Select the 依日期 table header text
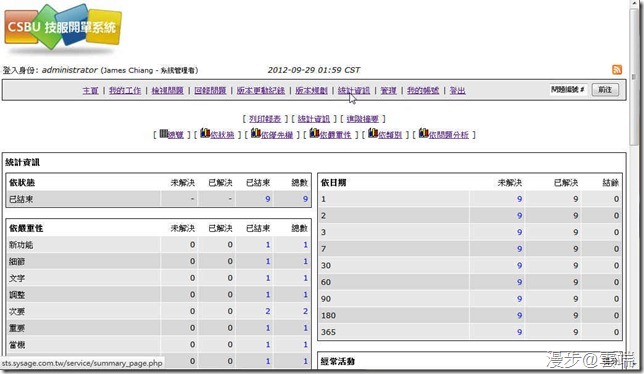644x374 pixels. point(334,183)
